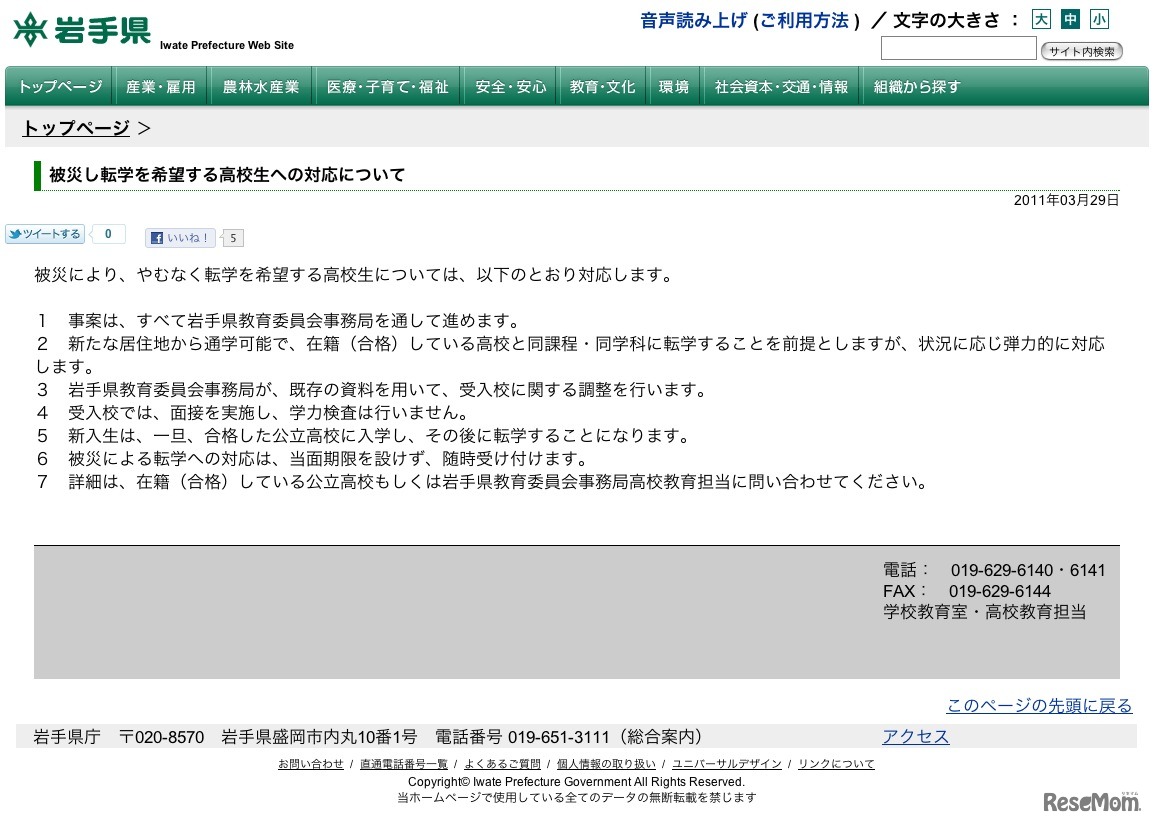Screen dimensions: 1154x825
Task: Click the text 学校教育室・高校教育担当
Action: click(985, 612)
